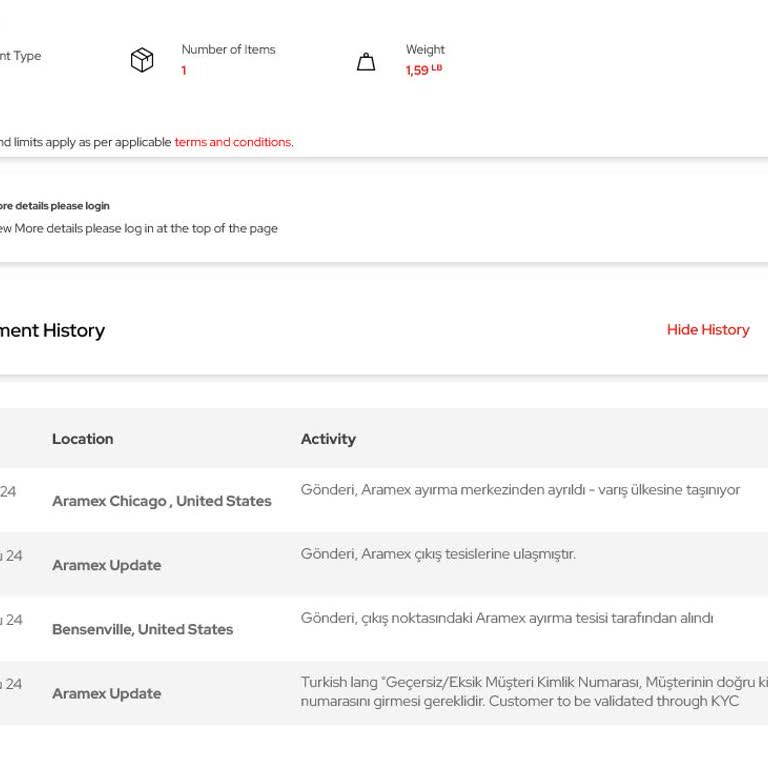Click the 'Geçersiz/Eksik Müşteri Kimlik Numarası' activity

coord(534,692)
